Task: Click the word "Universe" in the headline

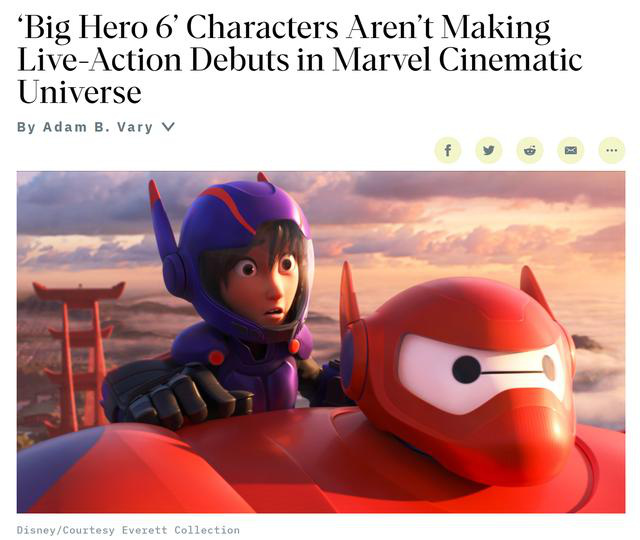Action: (x=80, y=92)
